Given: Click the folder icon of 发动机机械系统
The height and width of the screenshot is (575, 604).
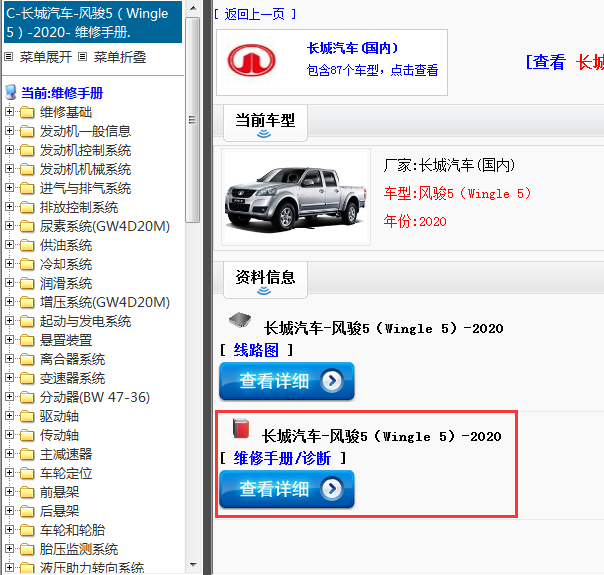Looking at the screenshot, I should (x=27, y=169).
